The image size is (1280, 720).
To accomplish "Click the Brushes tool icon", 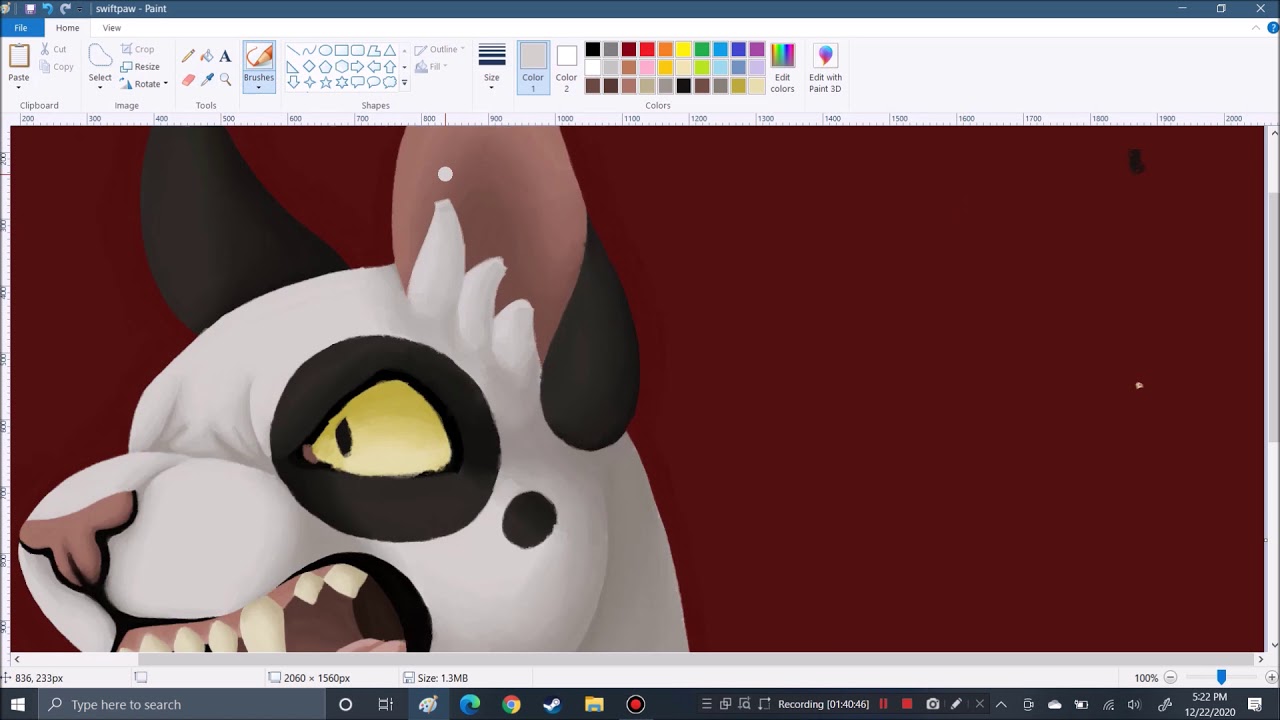I will 259,57.
